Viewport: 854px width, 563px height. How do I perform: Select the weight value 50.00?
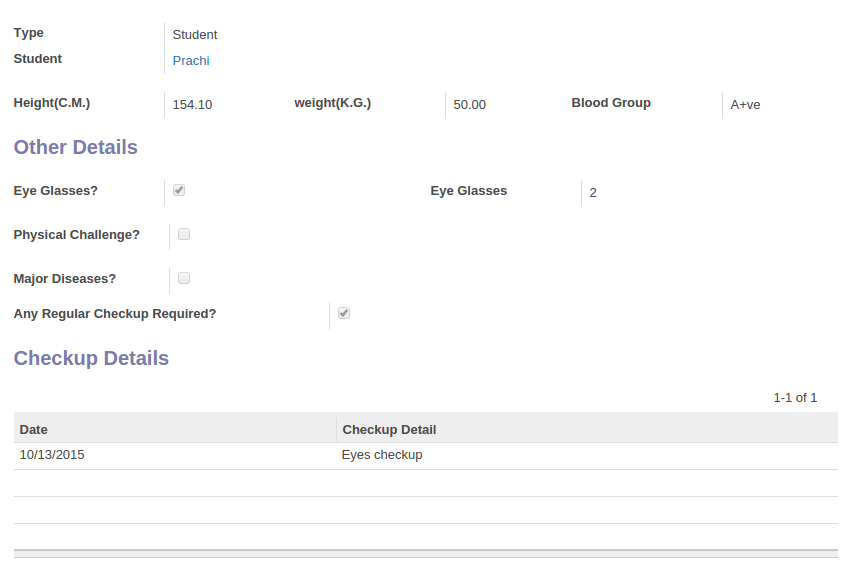[469, 105]
